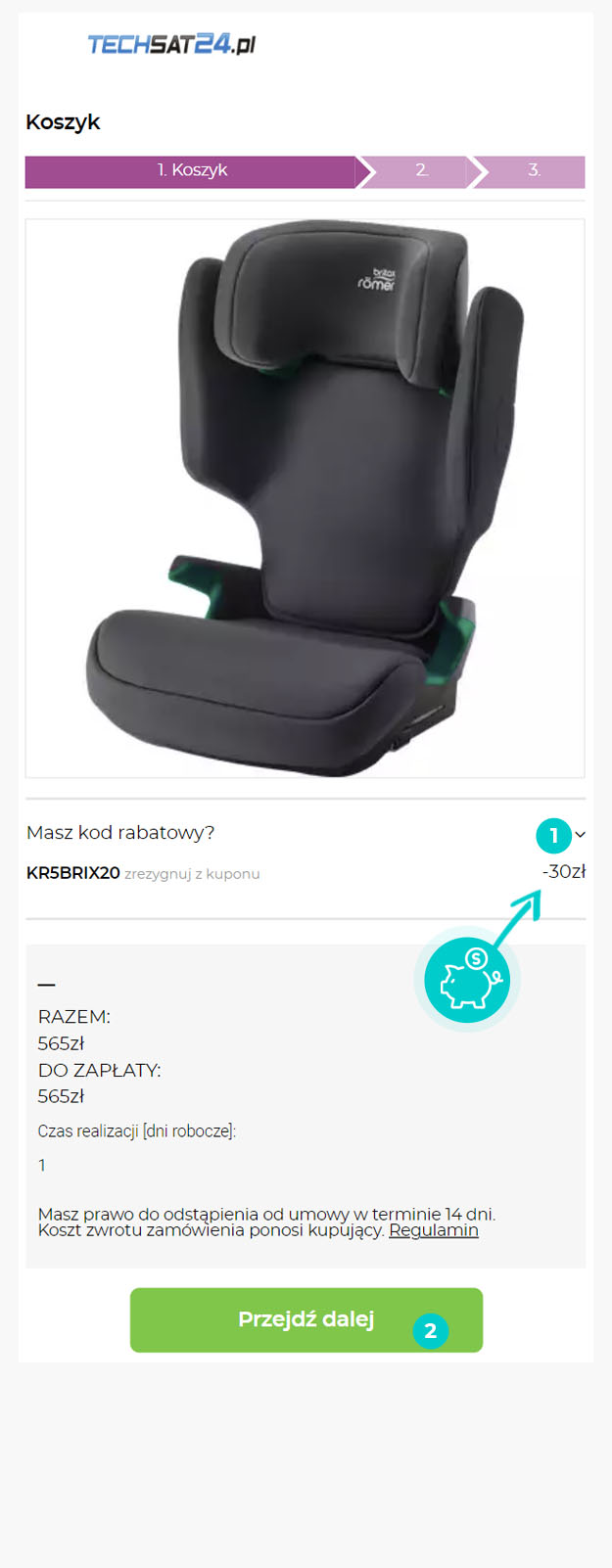The width and height of the screenshot is (612, 1568).
Task: Click the teal arrow pointing to discount
Action: (x=517, y=918)
